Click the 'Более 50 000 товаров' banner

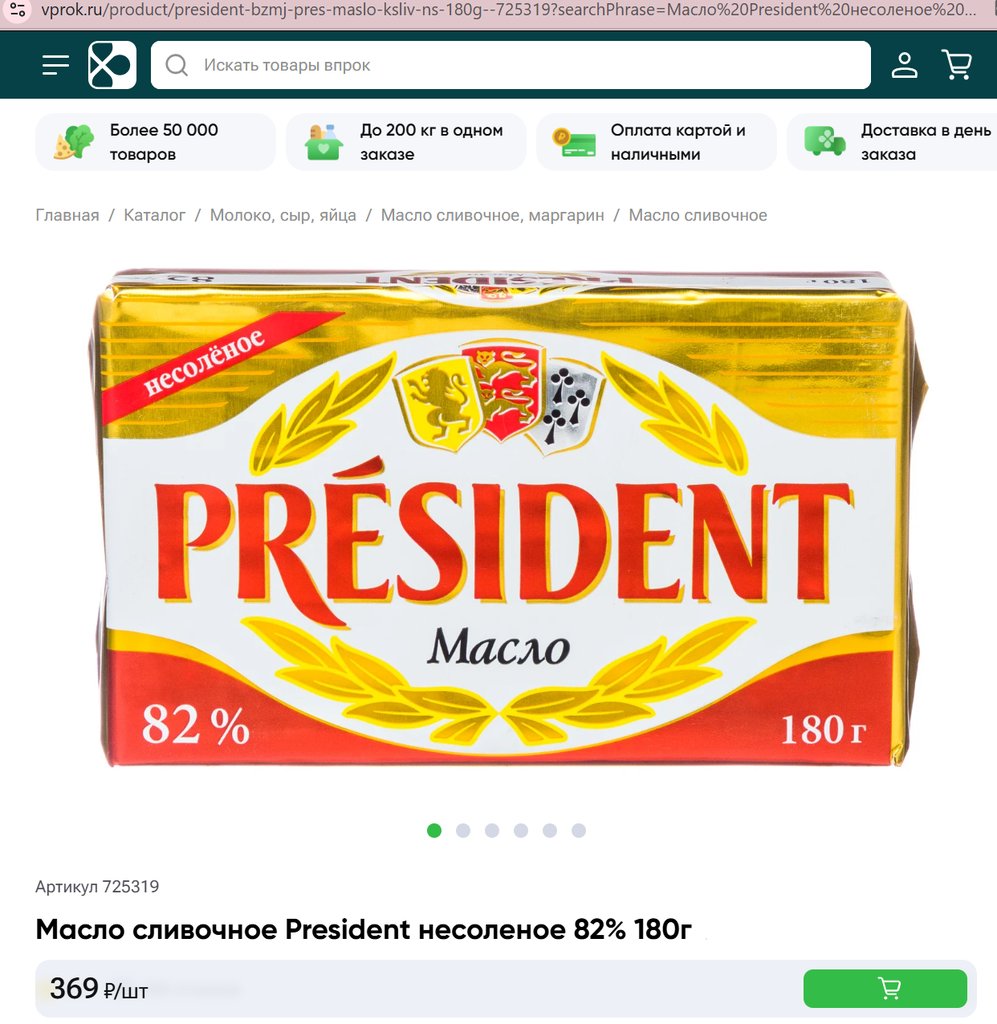(x=155, y=142)
